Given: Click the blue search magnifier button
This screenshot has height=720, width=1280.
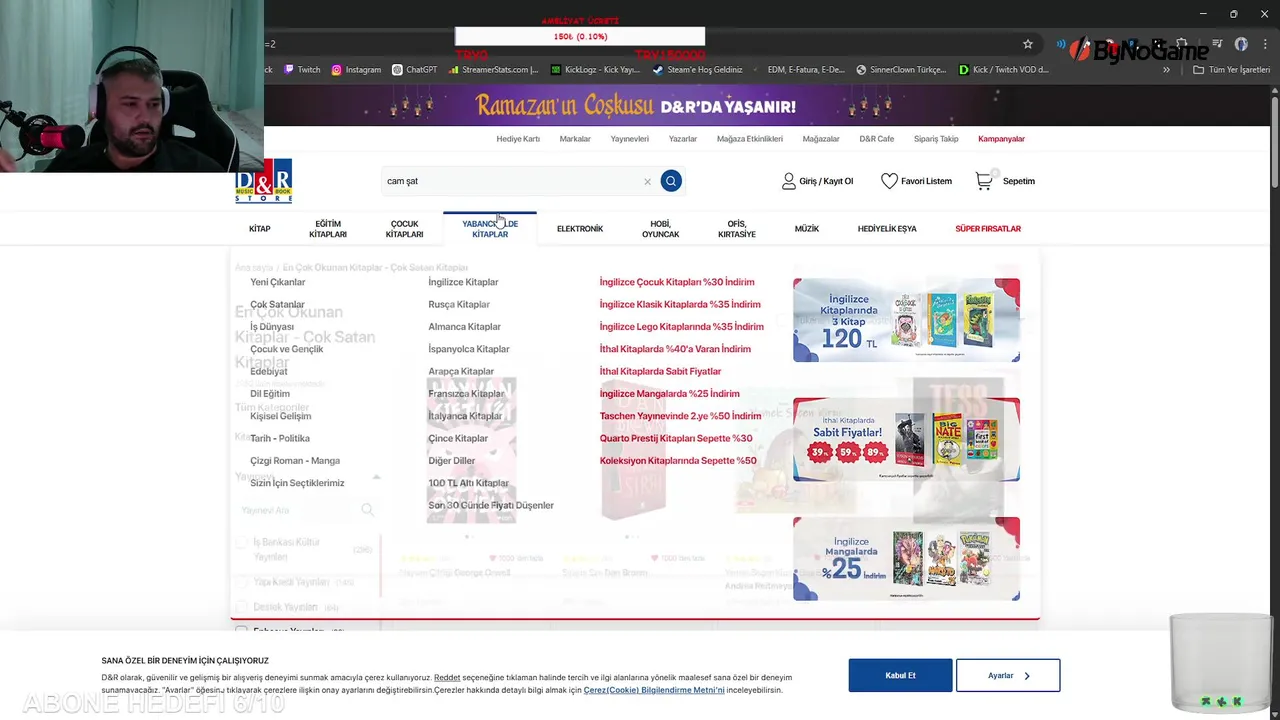Looking at the screenshot, I should pos(671,181).
